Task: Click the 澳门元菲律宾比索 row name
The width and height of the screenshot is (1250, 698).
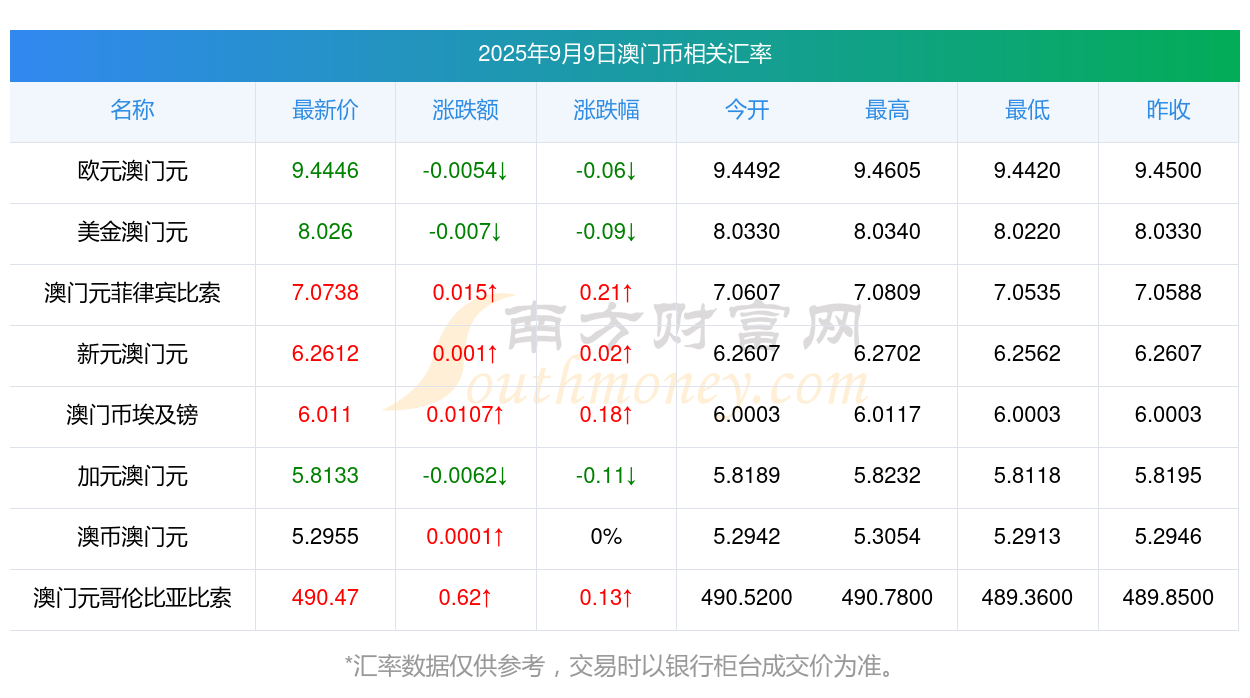Action: click(x=132, y=293)
